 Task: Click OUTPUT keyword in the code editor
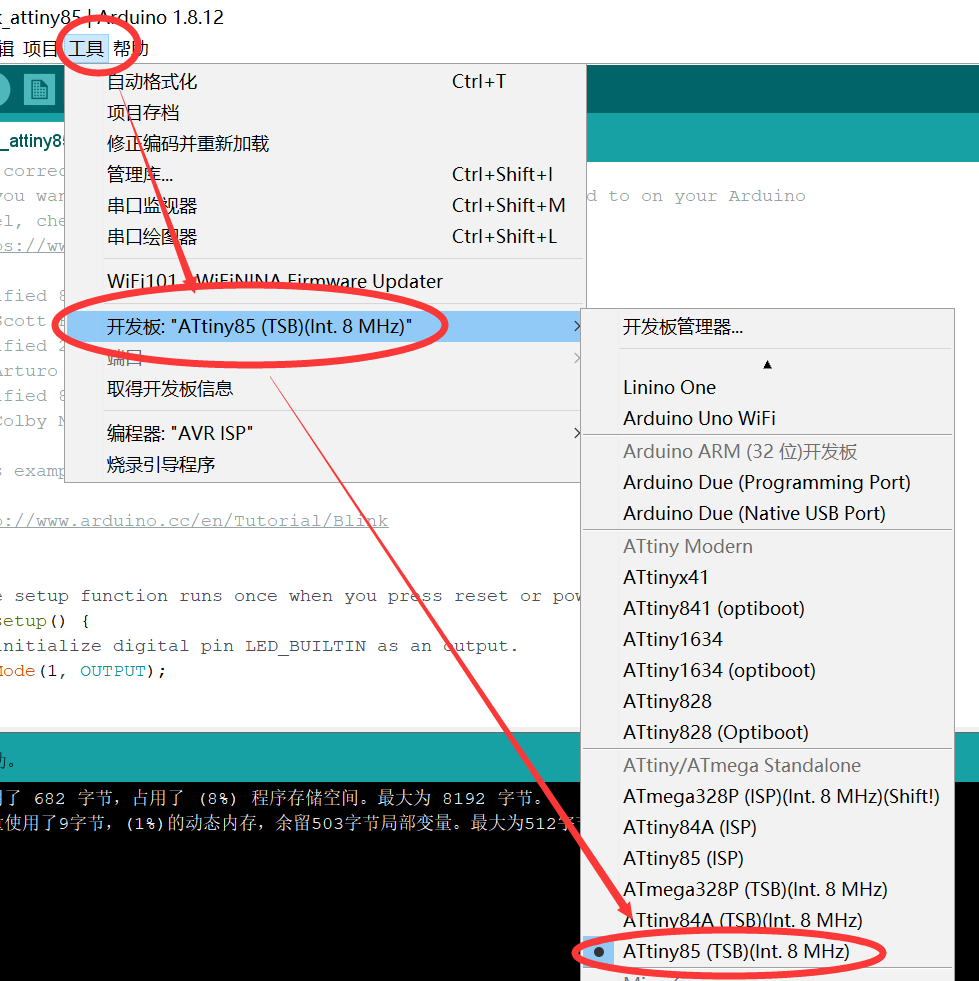click(113, 671)
